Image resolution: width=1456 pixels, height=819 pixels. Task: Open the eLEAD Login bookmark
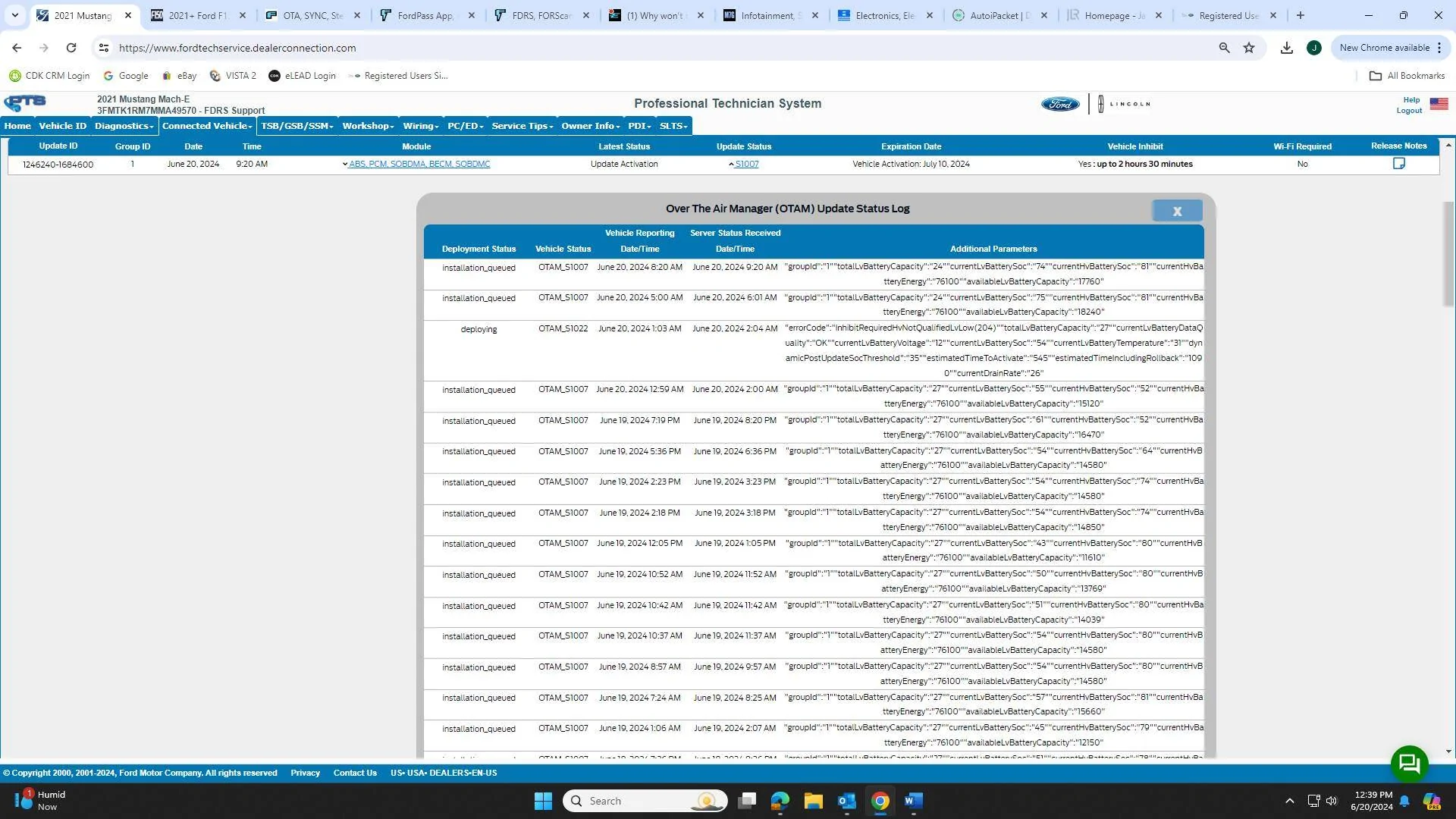point(302,76)
